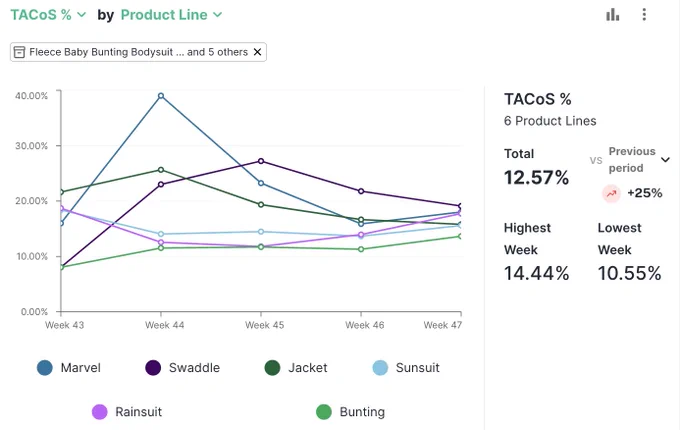Select the Swaddle peak point at Week 45
Image resolution: width=680 pixels, height=430 pixels.
pyautogui.click(x=261, y=161)
